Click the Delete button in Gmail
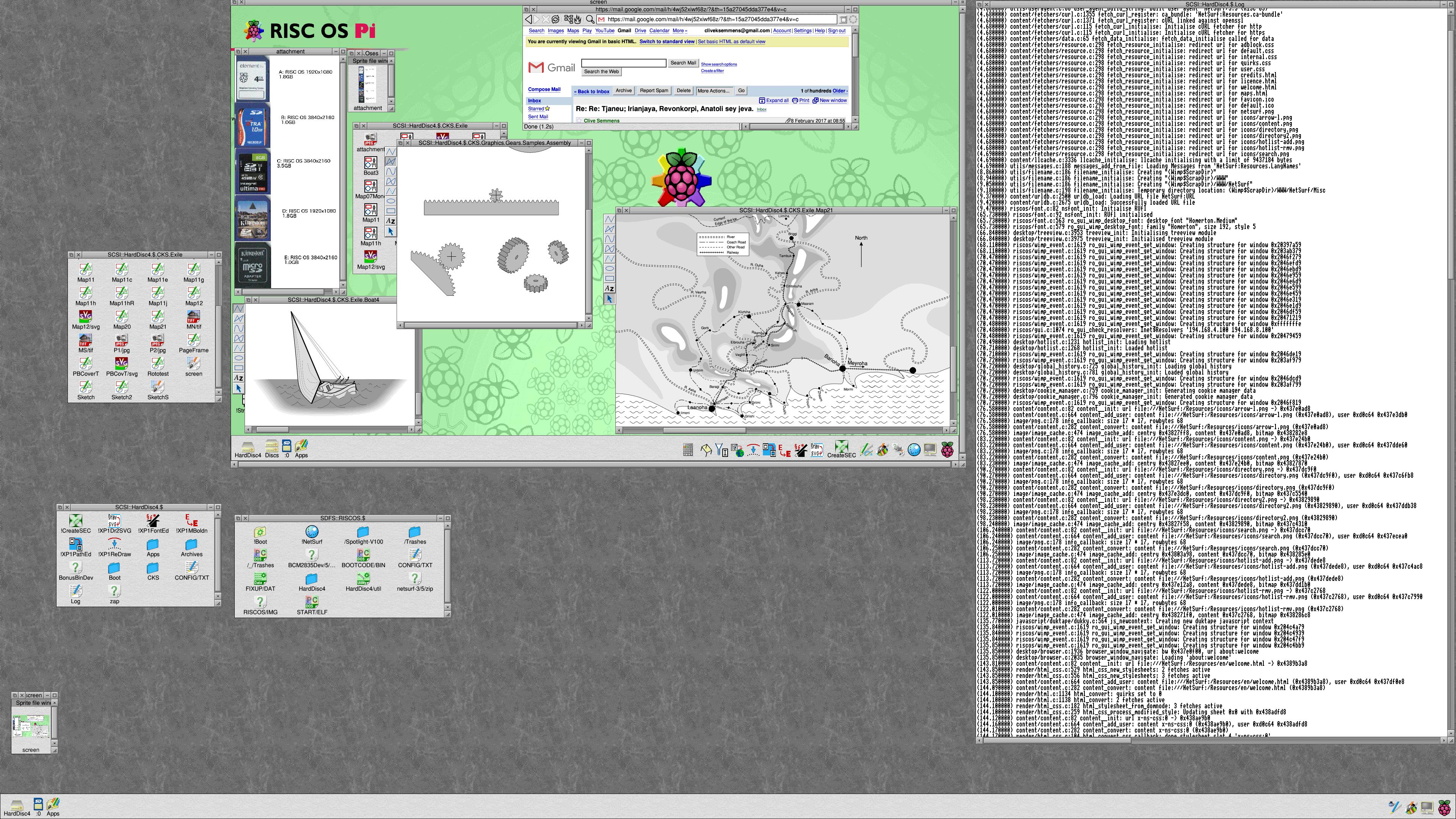1456x819 pixels. [x=683, y=91]
